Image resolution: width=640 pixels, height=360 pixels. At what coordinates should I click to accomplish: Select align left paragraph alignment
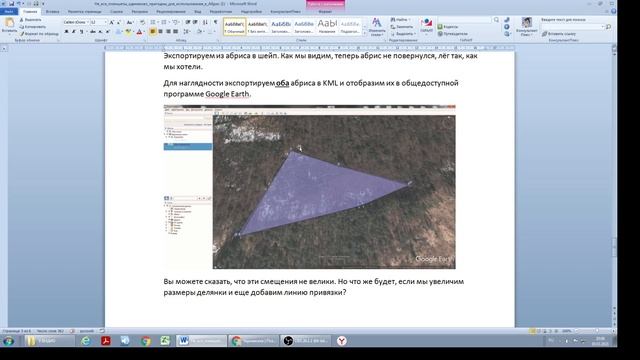tap(153, 31)
